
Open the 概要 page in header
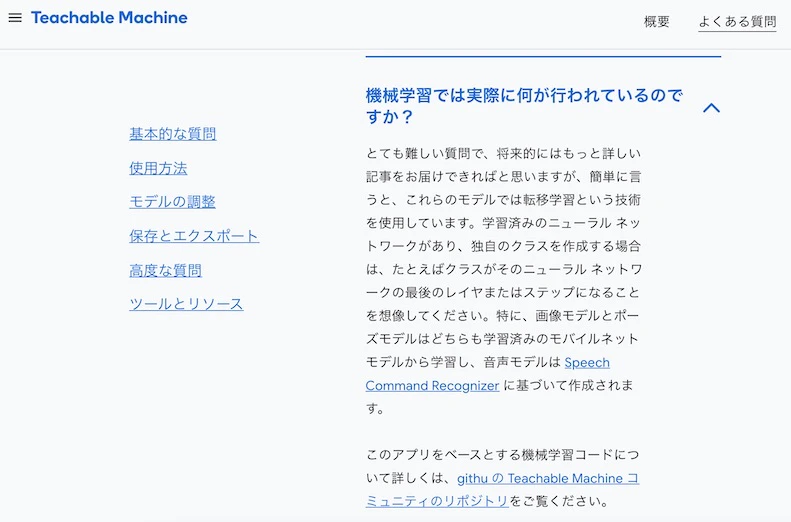point(656,22)
